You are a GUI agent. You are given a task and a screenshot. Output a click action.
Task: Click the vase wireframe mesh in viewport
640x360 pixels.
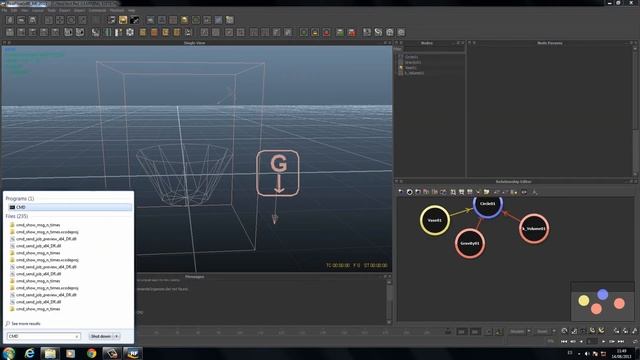coord(184,174)
